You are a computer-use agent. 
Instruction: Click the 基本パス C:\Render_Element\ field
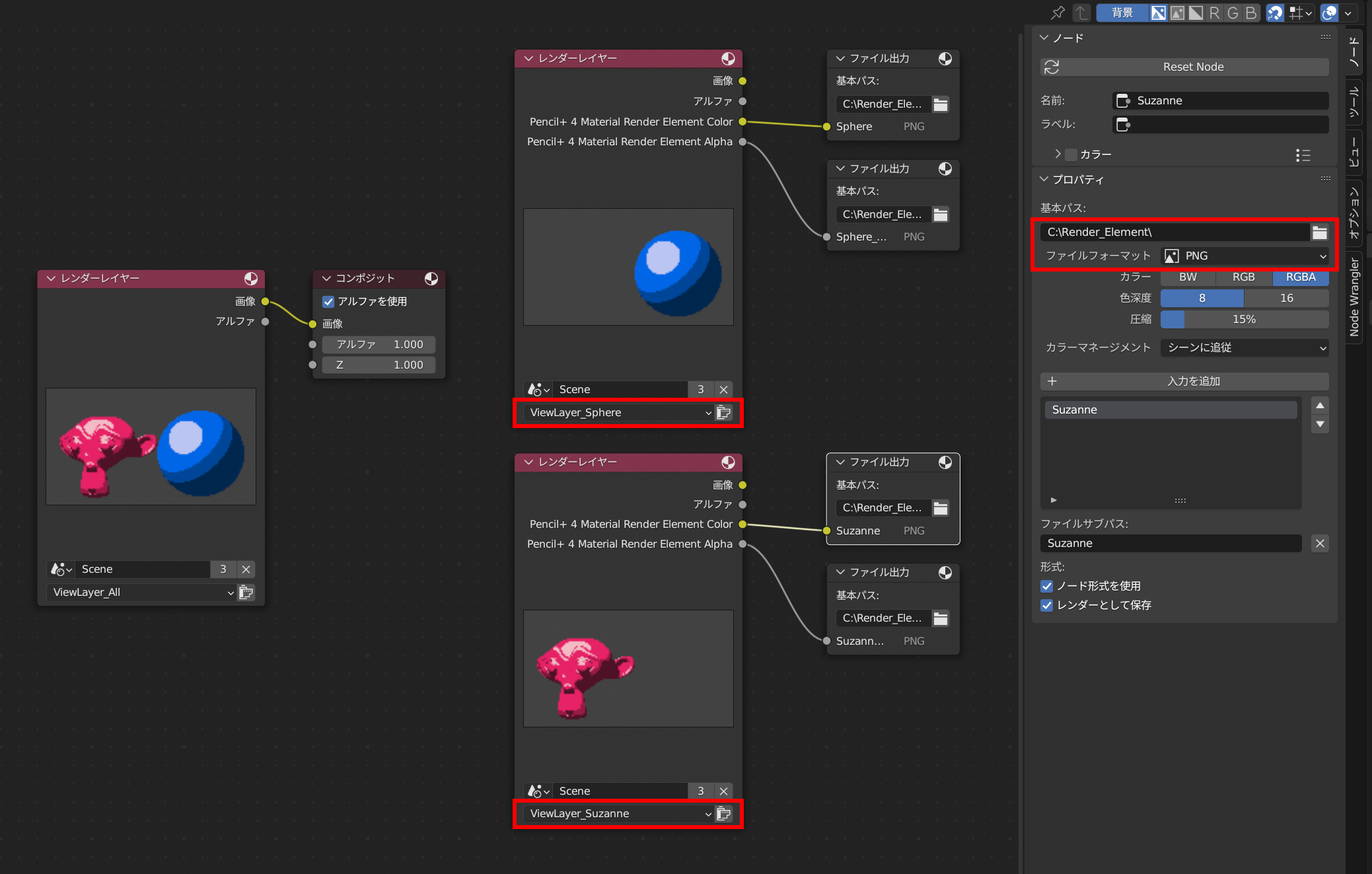1174,232
